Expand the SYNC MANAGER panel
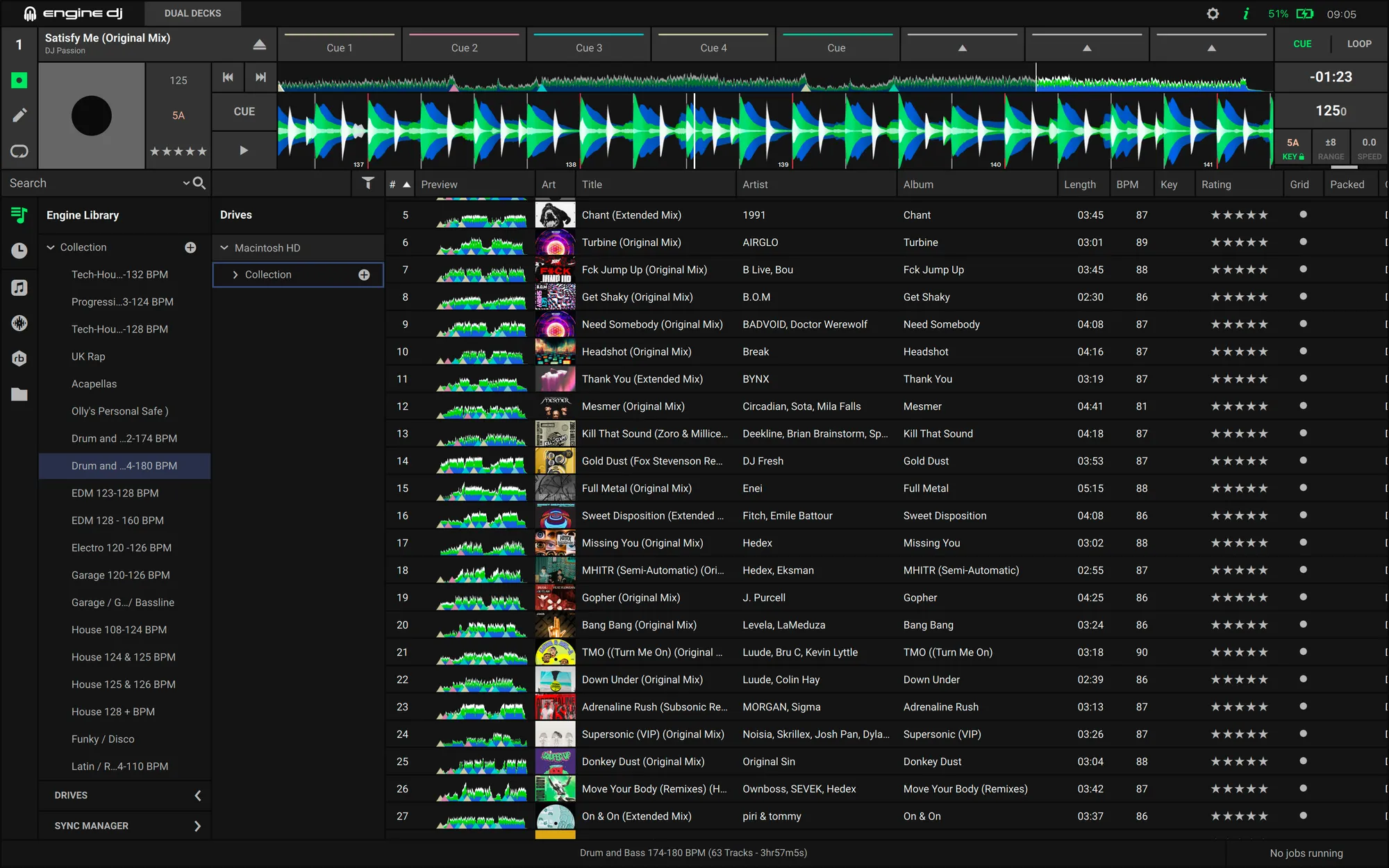Viewport: 1389px width, 868px height. pyautogui.click(x=196, y=825)
